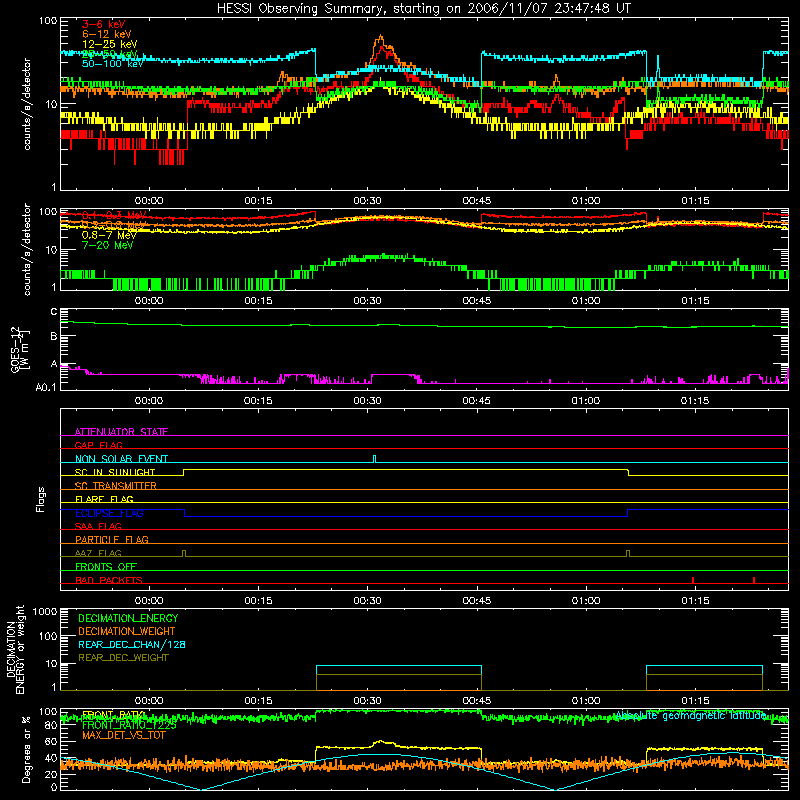Screen dimensions: 800x800
Task: Click the orange 6-12 keV peak near 00:32
Action: (380, 38)
